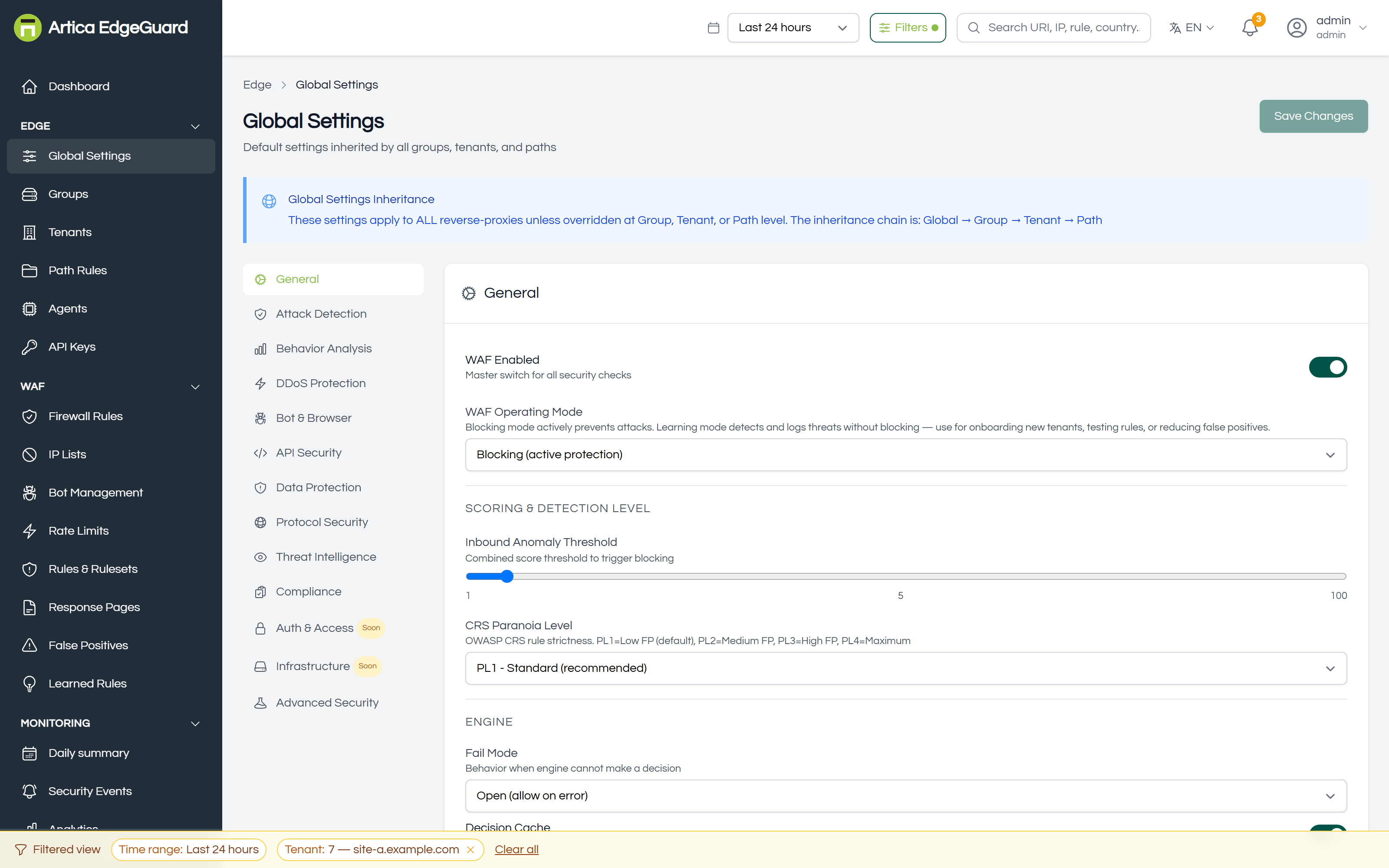The width and height of the screenshot is (1389, 868).
Task: Open the CRS Paranoia Level dropdown
Action: pyautogui.click(x=906, y=668)
